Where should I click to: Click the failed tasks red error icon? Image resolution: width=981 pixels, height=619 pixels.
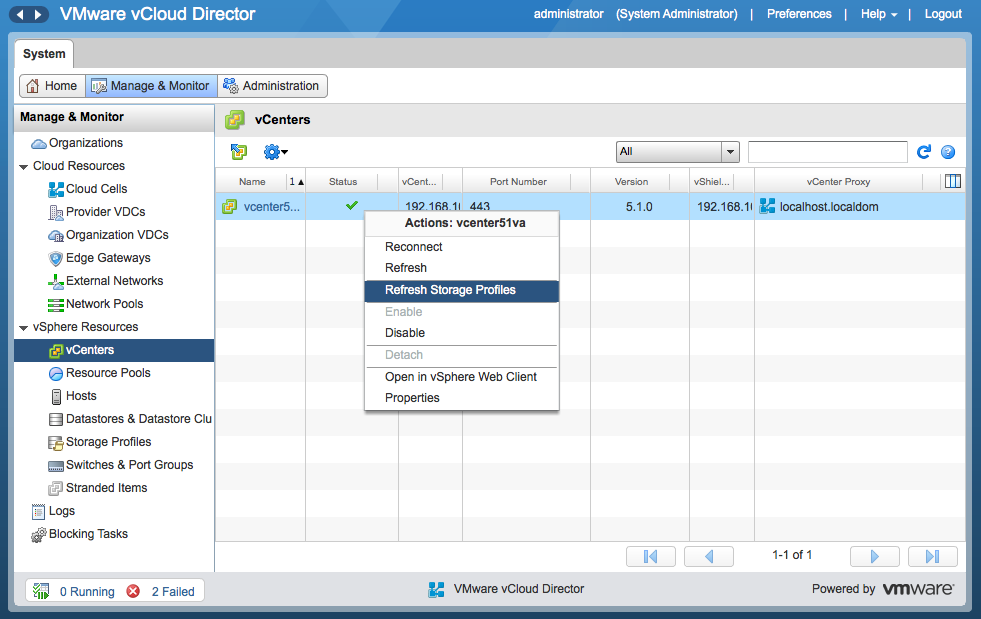pyautogui.click(x=133, y=591)
